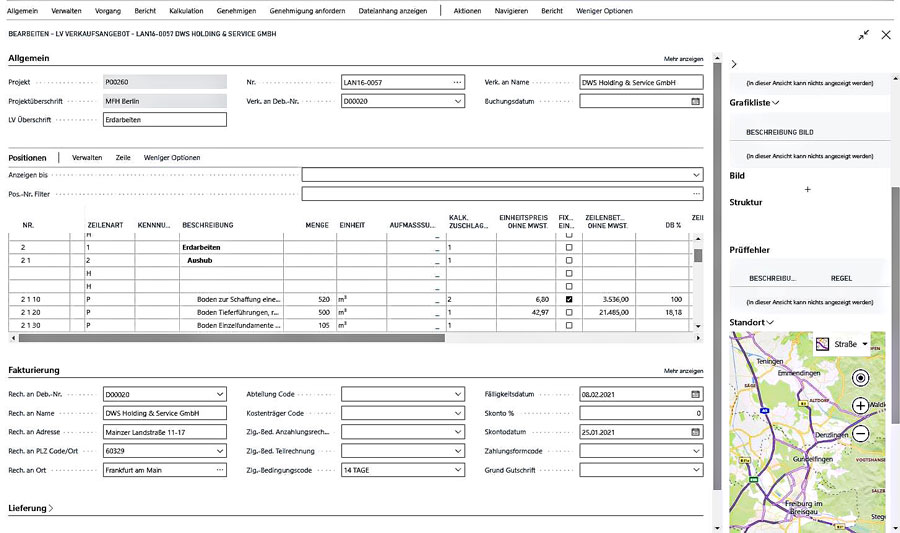Open Verk. an Deb.-Nr. dropdown

pos(457,101)
